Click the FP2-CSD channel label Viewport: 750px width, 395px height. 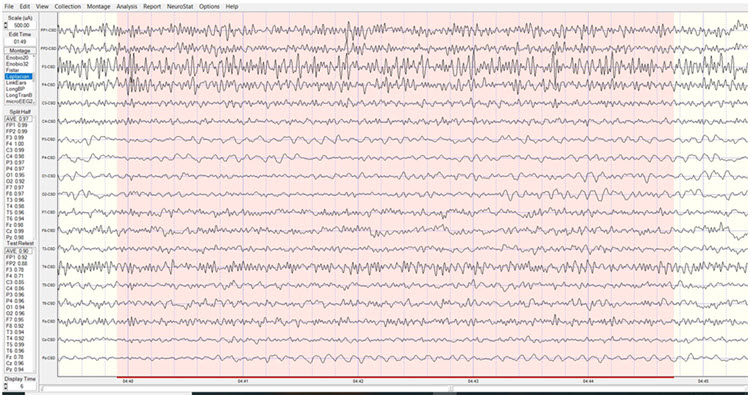[x=48, y=48]
